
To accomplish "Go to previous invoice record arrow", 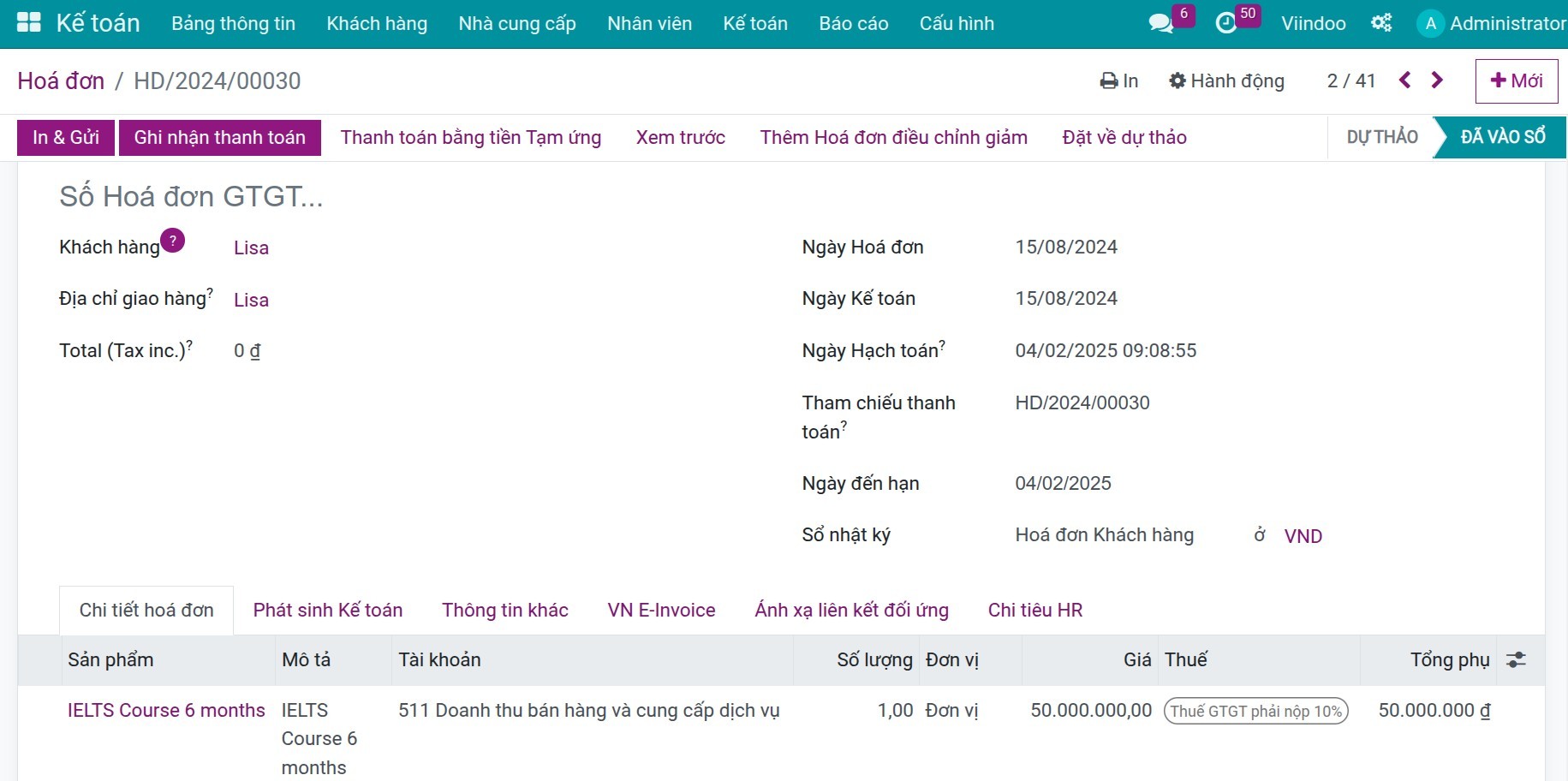I will pyautogui.click(x=1404, y=80).
